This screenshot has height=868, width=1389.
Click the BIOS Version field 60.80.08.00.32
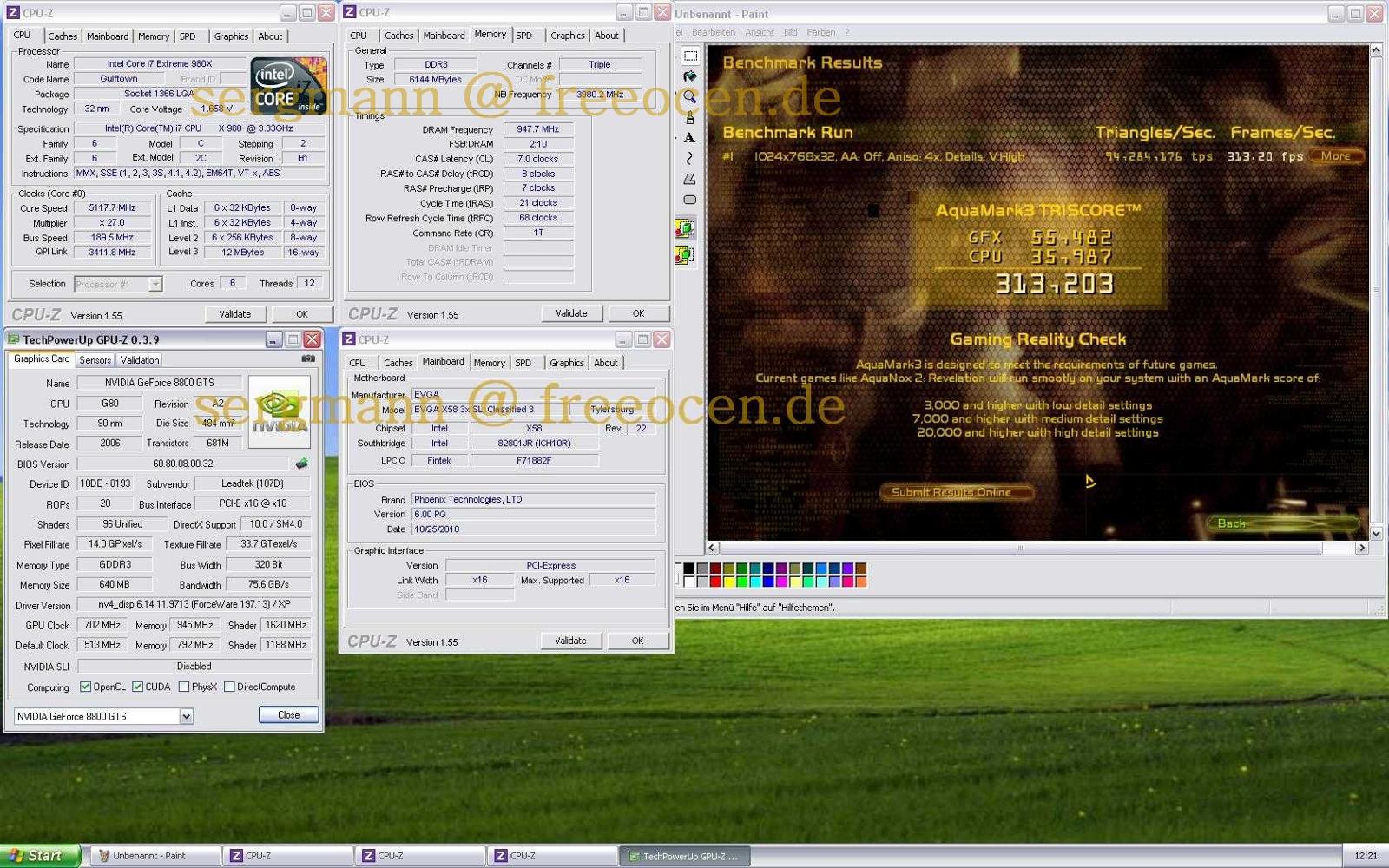(184, 464)
